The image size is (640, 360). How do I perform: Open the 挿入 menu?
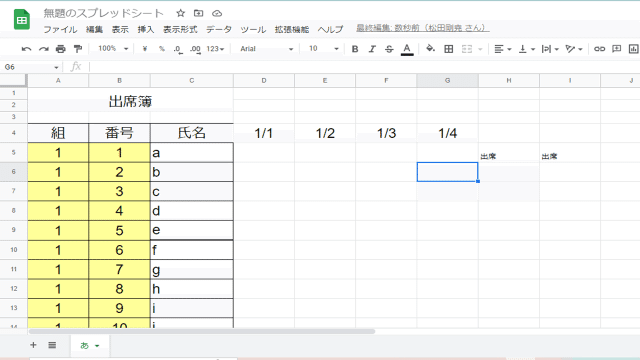[146, 29]
